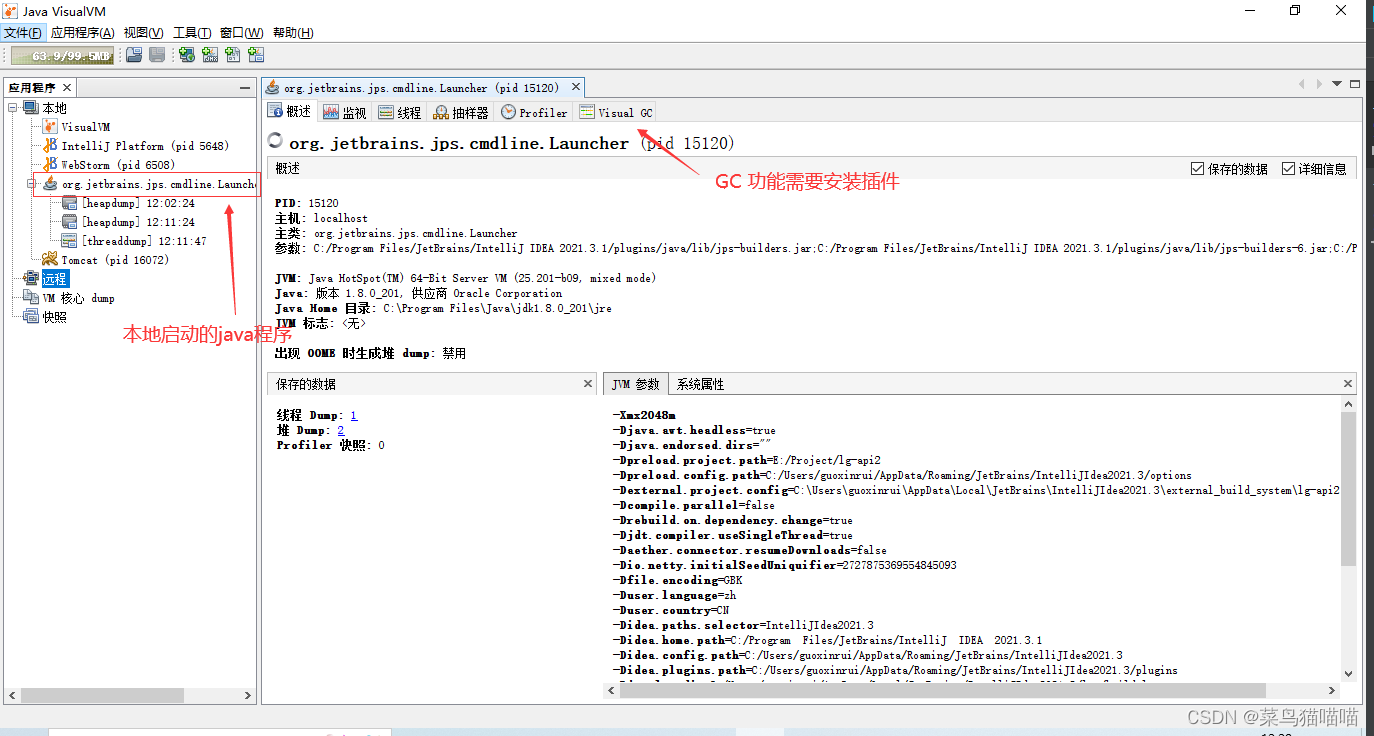Switch to the Profiler tab

pyautogui.click(x=535, y=112)
